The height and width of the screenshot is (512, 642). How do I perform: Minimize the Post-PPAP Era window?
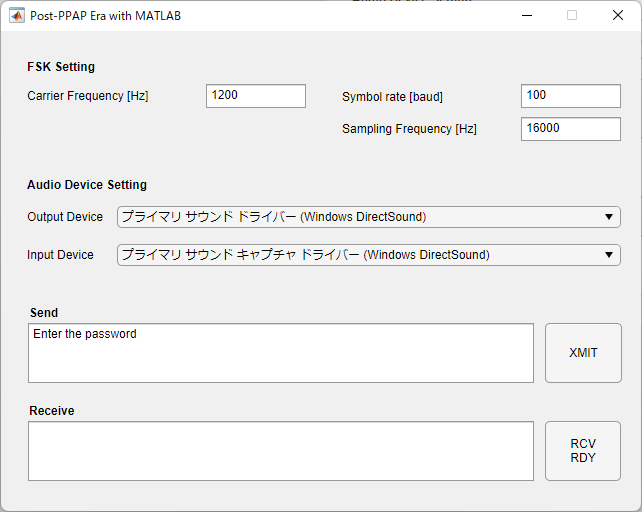pos(527,16)
